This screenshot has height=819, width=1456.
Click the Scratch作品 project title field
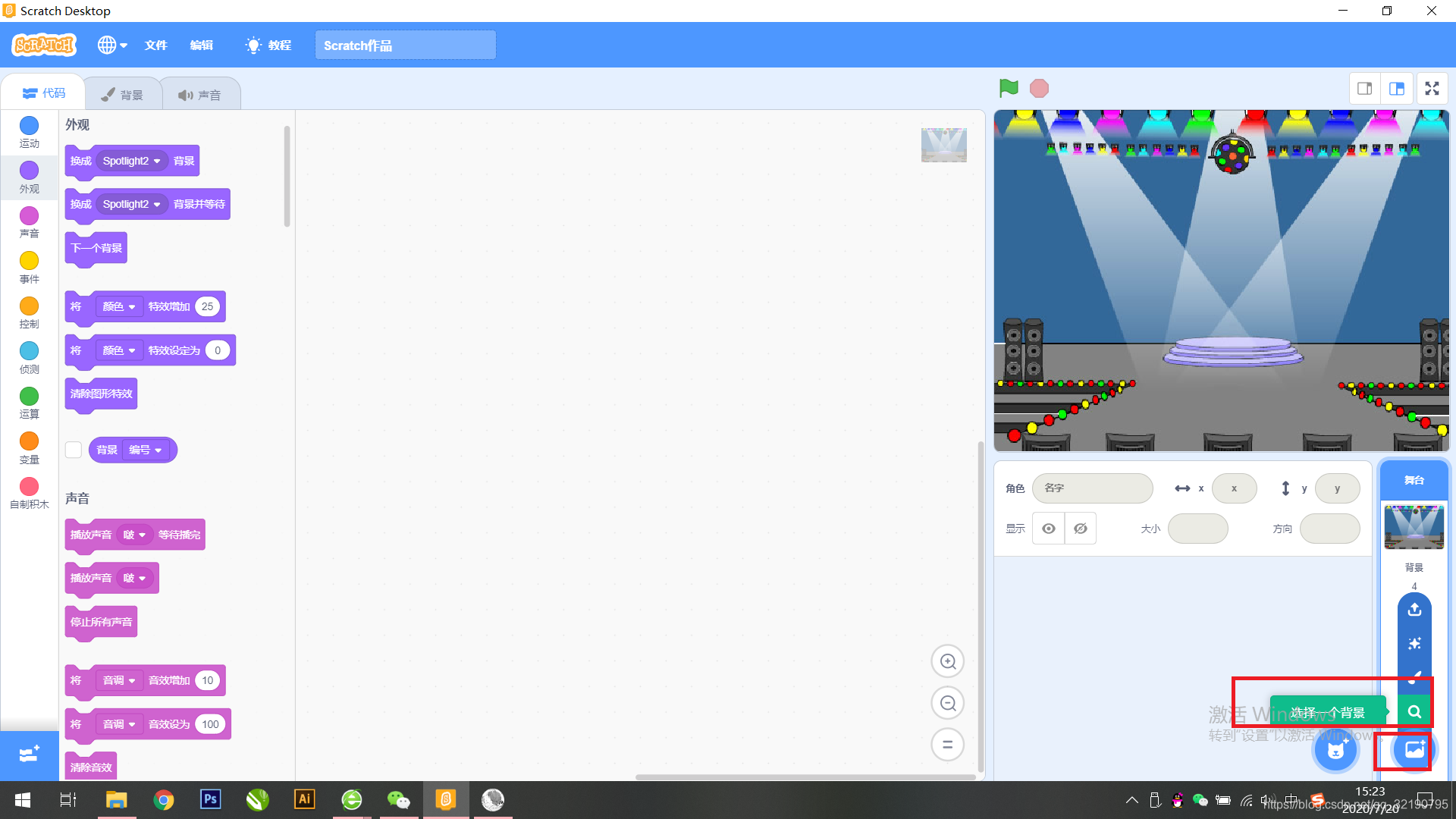405,45
